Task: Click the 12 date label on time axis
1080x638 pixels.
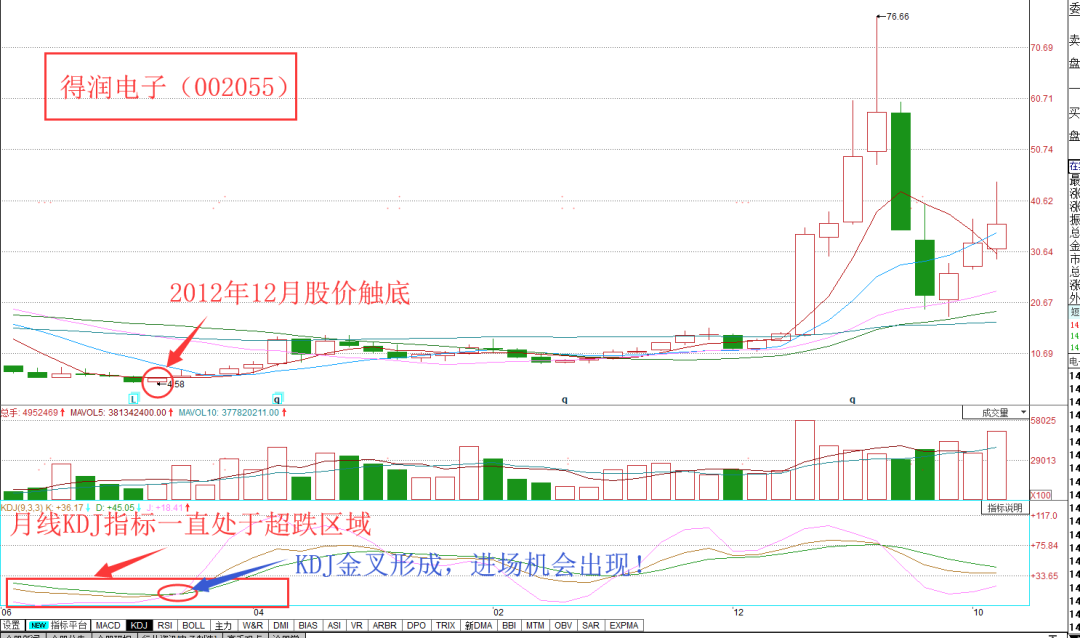Action: pyautogui.click(x=738, y=612)
